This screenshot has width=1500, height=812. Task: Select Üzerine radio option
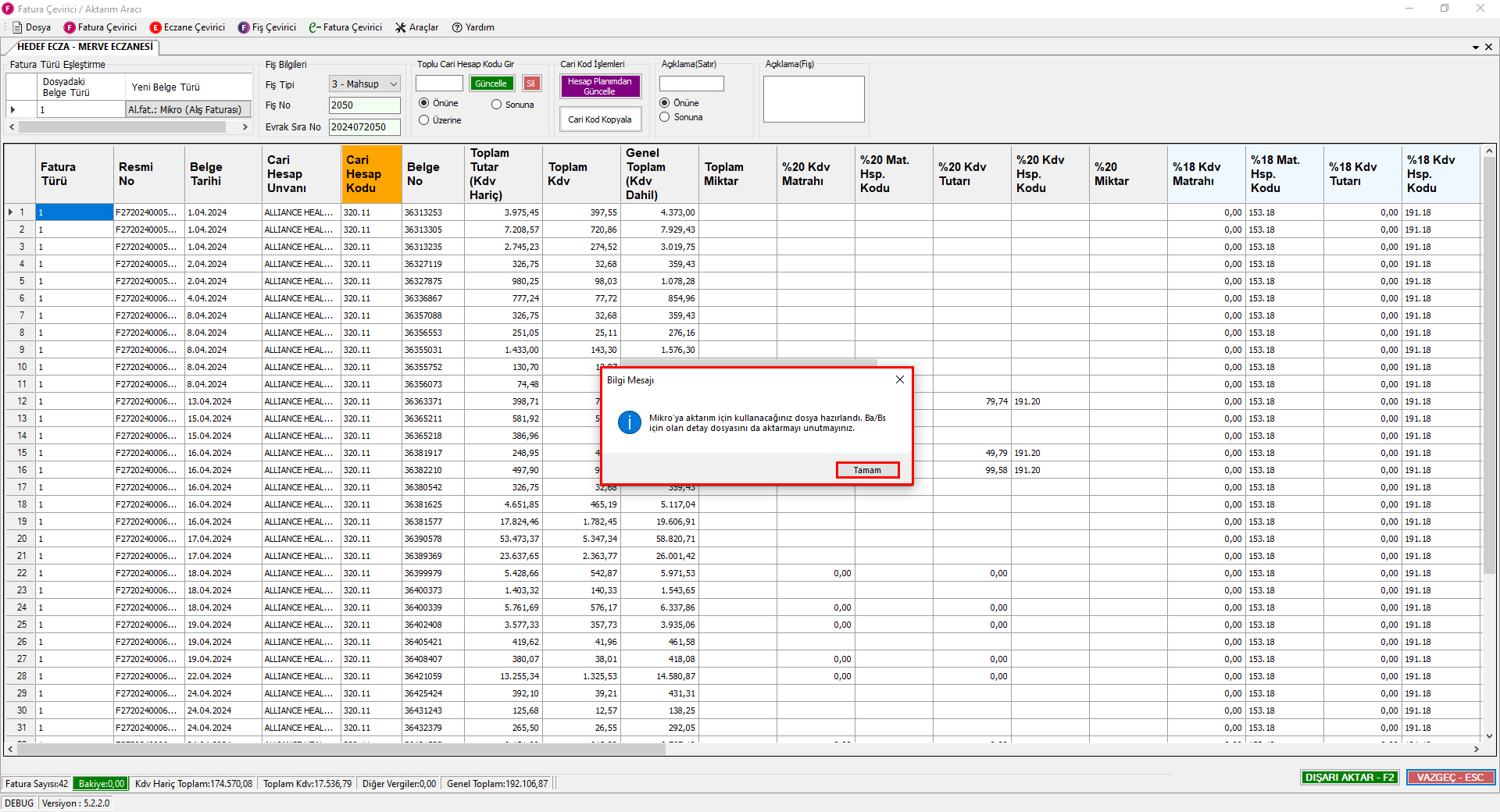click(424, 120)
